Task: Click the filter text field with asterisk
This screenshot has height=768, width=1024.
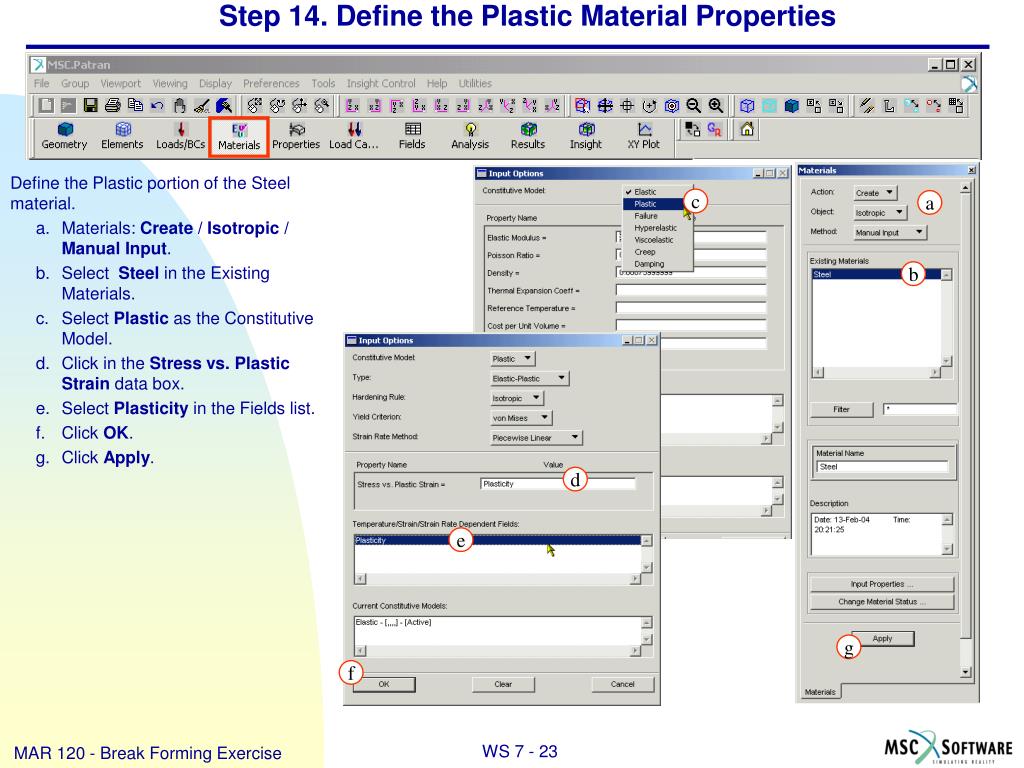Action: click(x=920, y=409)
